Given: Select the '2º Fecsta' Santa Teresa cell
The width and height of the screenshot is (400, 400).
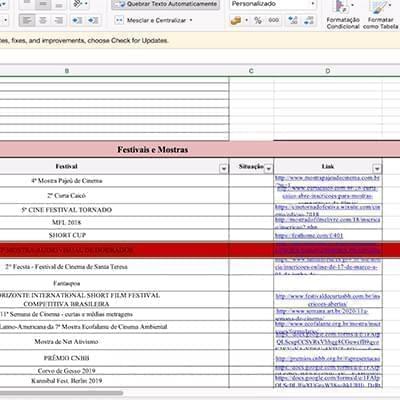Looking at the screenshot, I should tap(114, 267).
